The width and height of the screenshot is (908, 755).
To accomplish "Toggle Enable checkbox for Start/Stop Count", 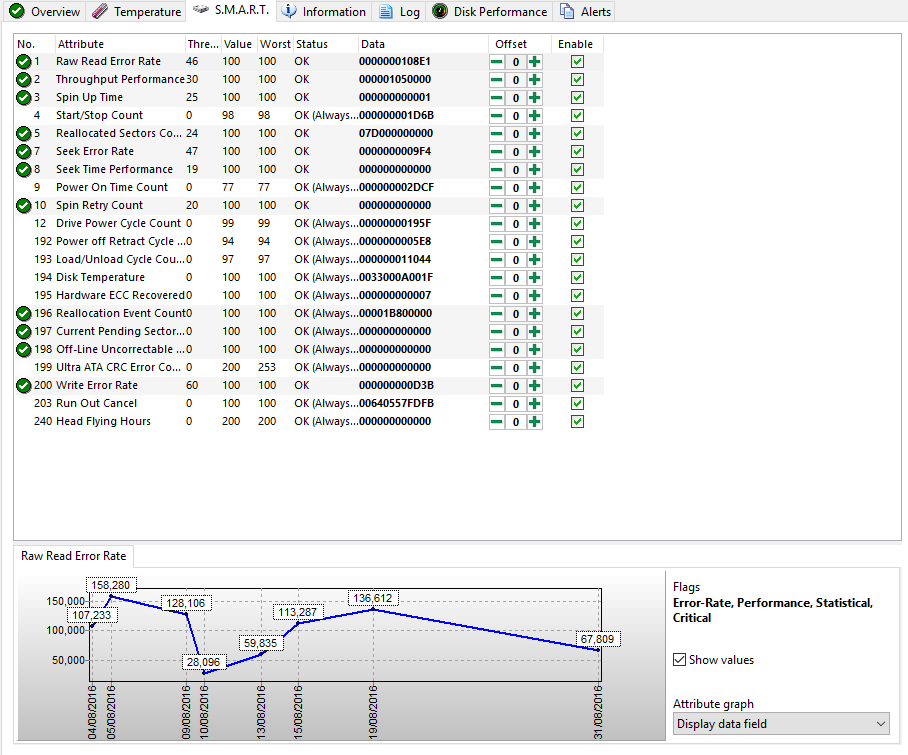I will tap(577, 115).
